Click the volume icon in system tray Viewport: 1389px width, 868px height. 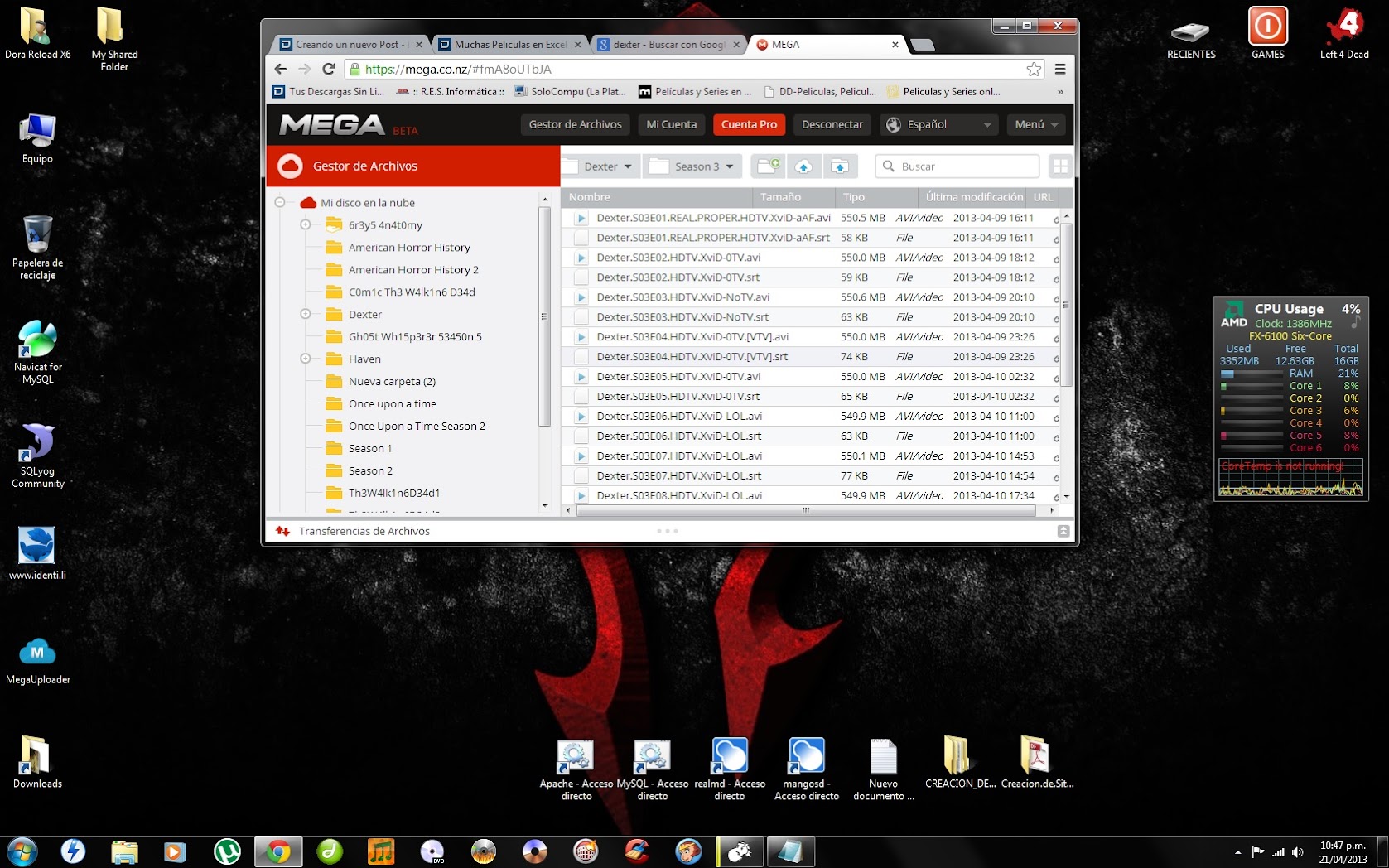click(x=1298, y=851)
